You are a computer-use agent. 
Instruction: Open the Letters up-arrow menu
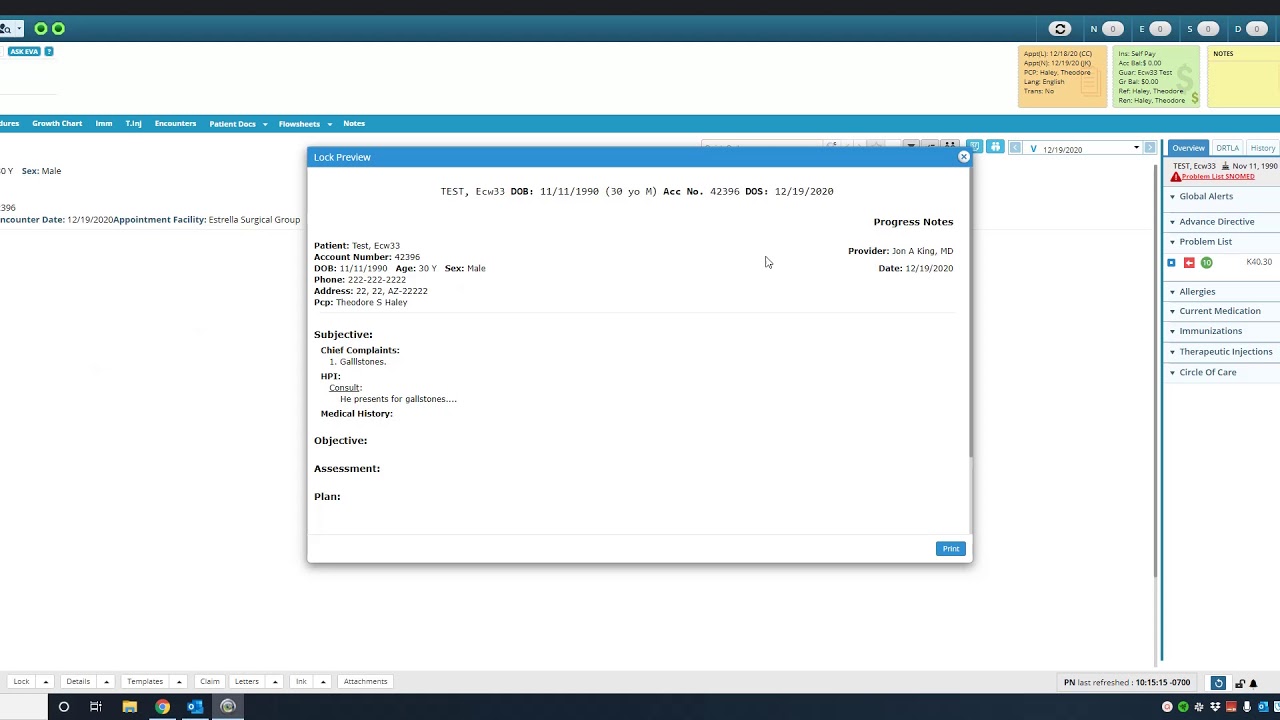(x=274, y=682)
